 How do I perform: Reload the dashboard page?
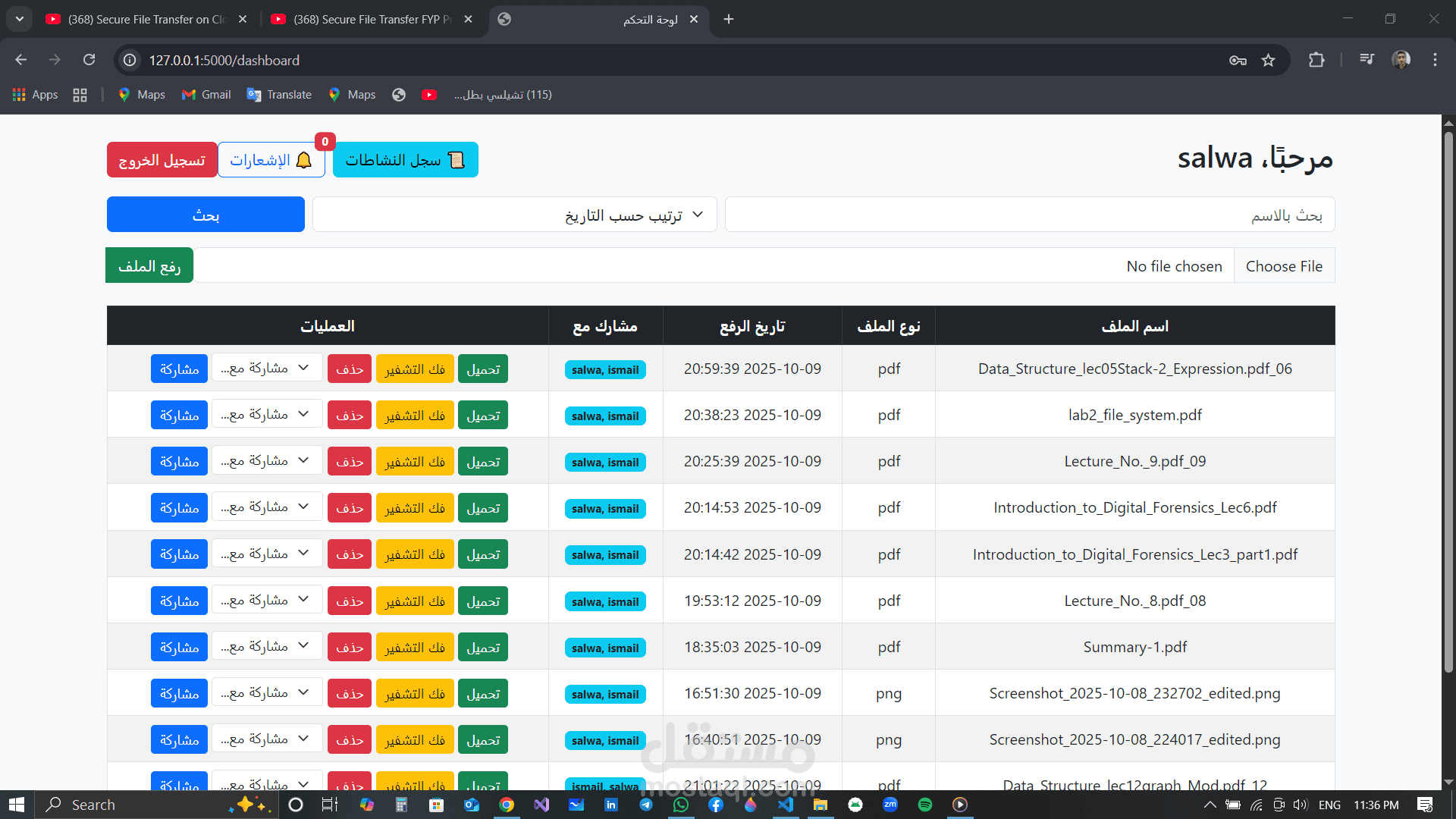[89, 60]
